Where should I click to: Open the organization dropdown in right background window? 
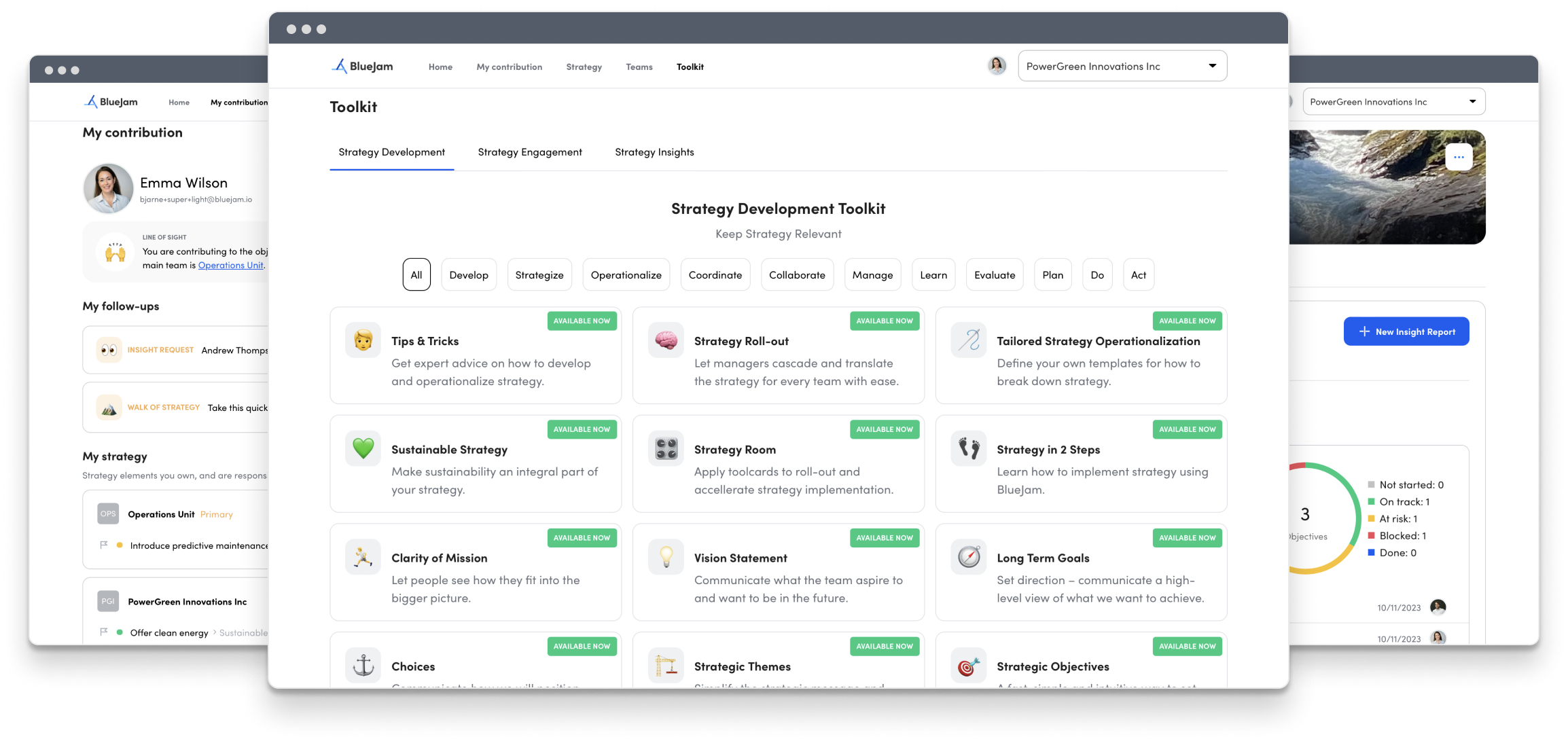click(x=1393, y=102)
